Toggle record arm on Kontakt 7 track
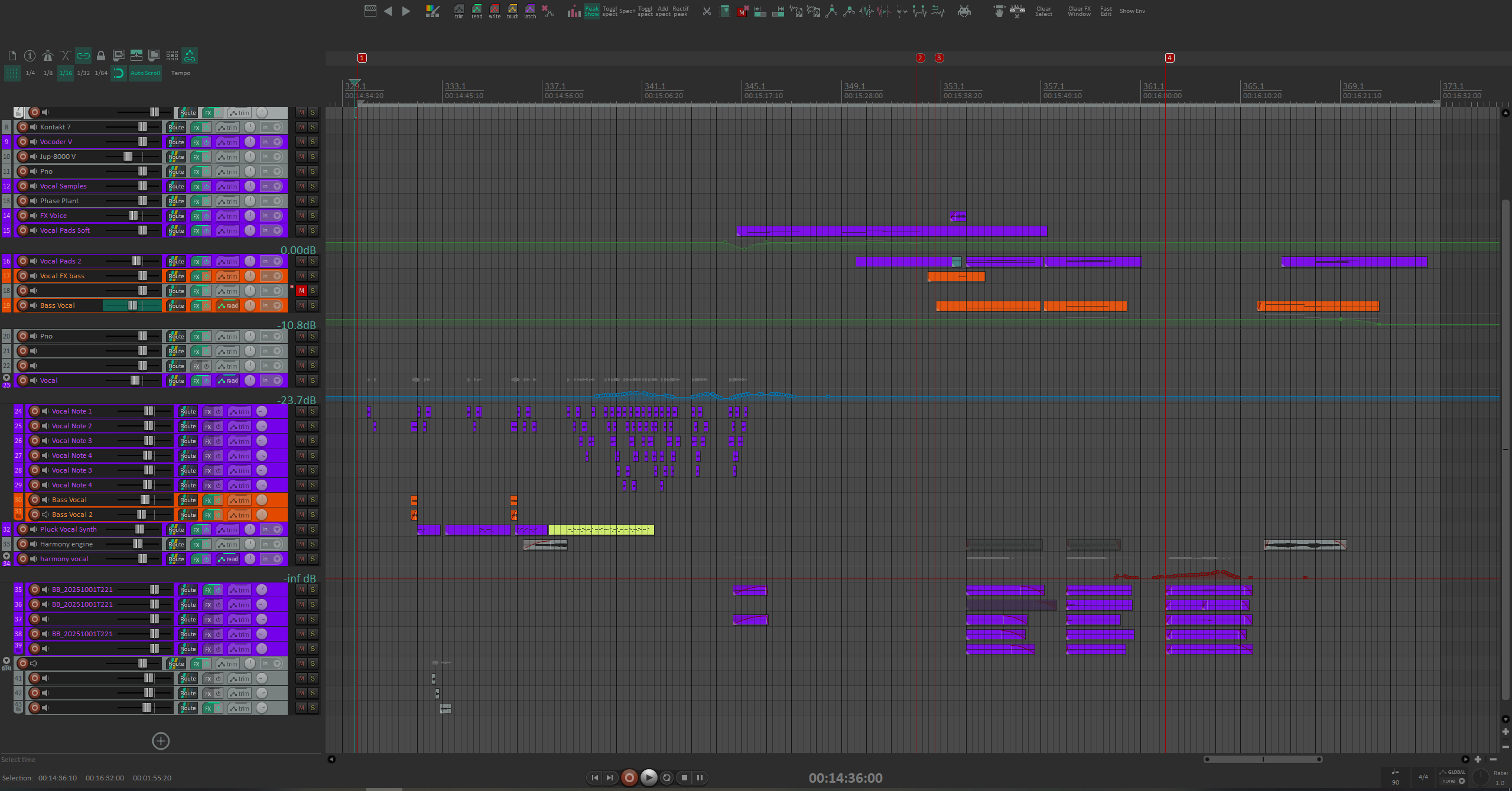1512x791 pixels. (23, 127)
